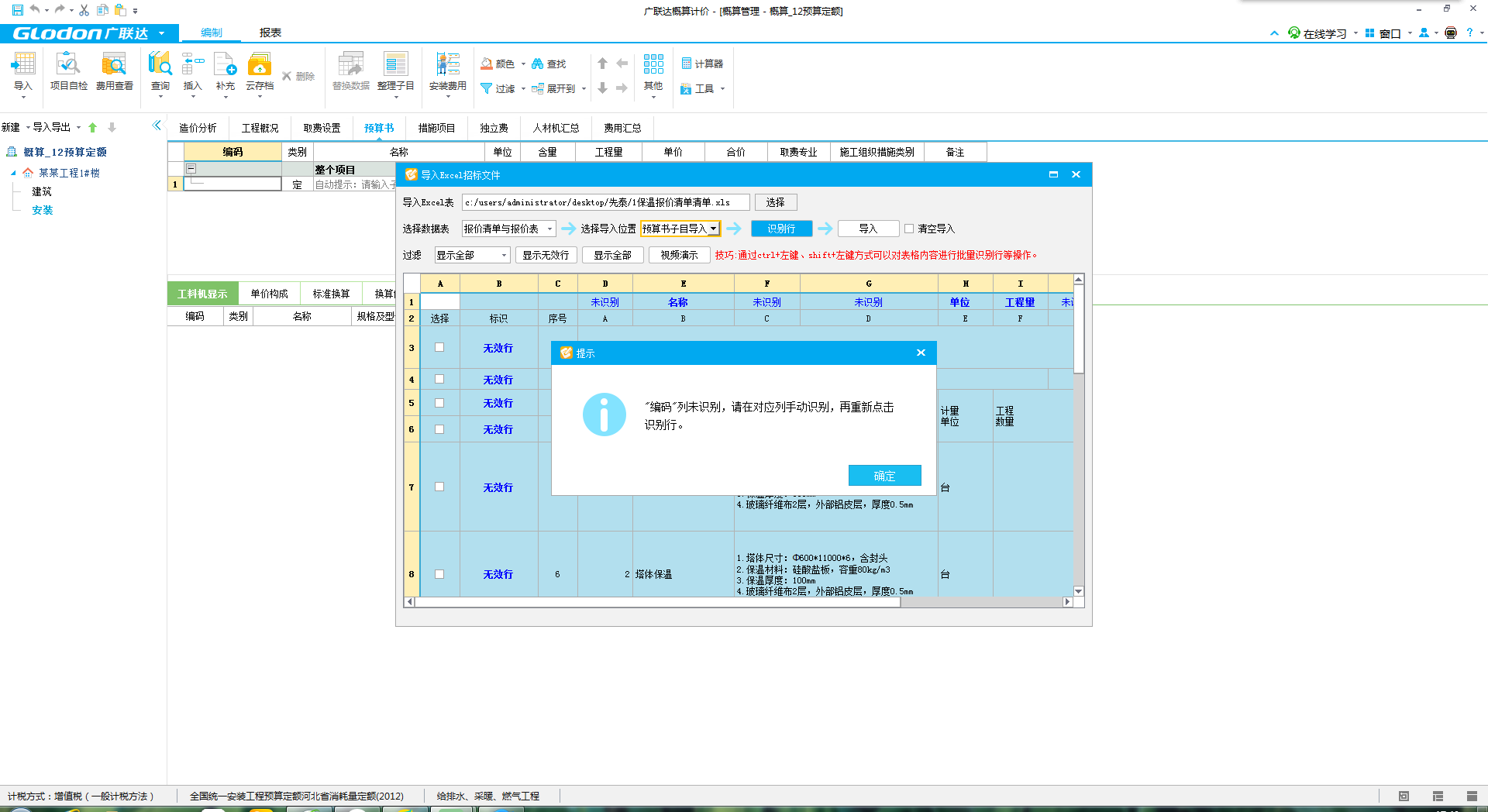Check the row 7 selection checkbox
This screenshot has height=812, width=1488.
pos(439,487)
